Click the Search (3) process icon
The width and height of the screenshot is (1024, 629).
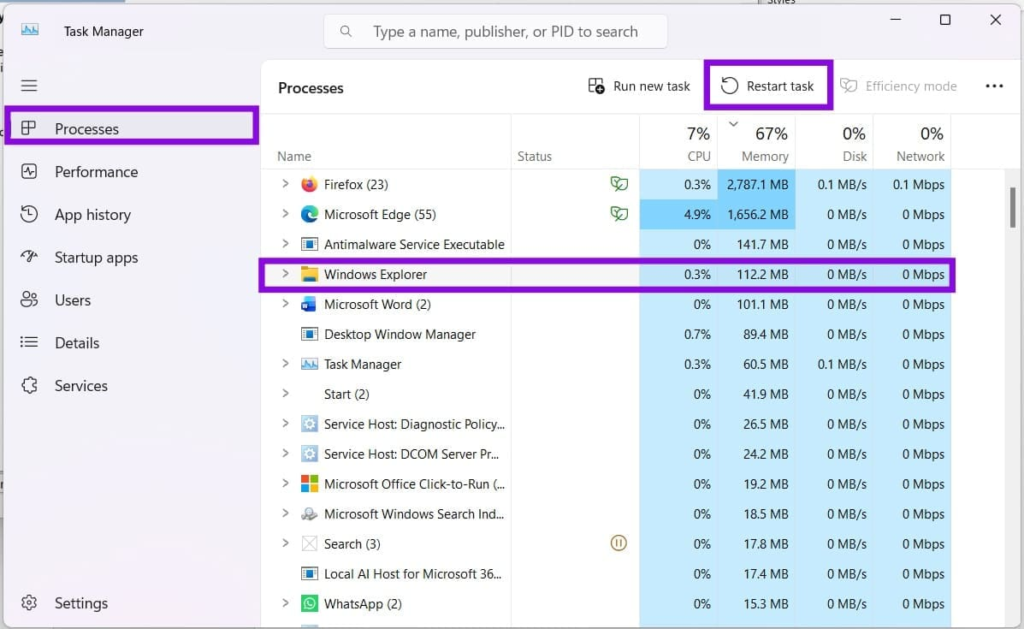pyautogui.click(x=309, y=544)
